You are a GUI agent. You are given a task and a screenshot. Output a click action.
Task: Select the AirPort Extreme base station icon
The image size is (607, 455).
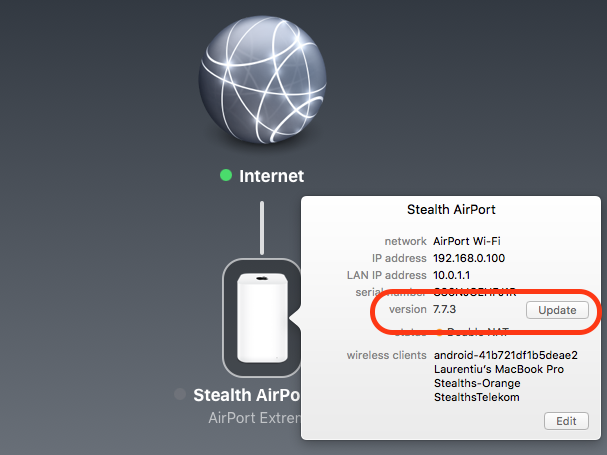[x=262, y=318]
